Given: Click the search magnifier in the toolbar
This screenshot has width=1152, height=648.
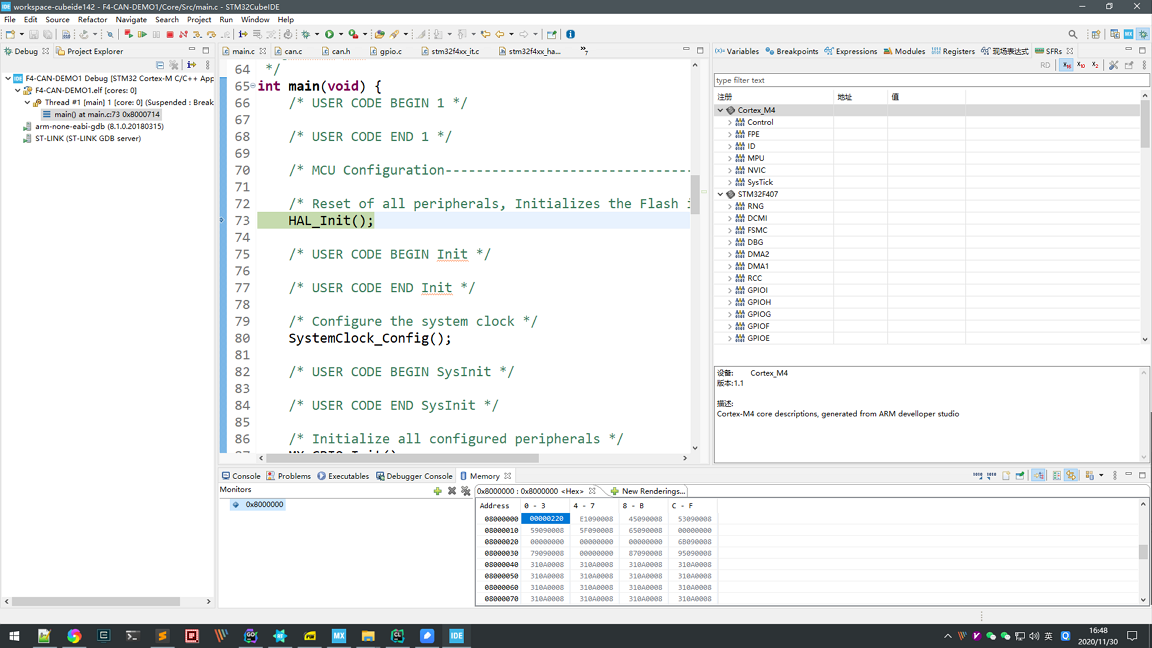Looking at the screenshot, I should click(1073, 35).
